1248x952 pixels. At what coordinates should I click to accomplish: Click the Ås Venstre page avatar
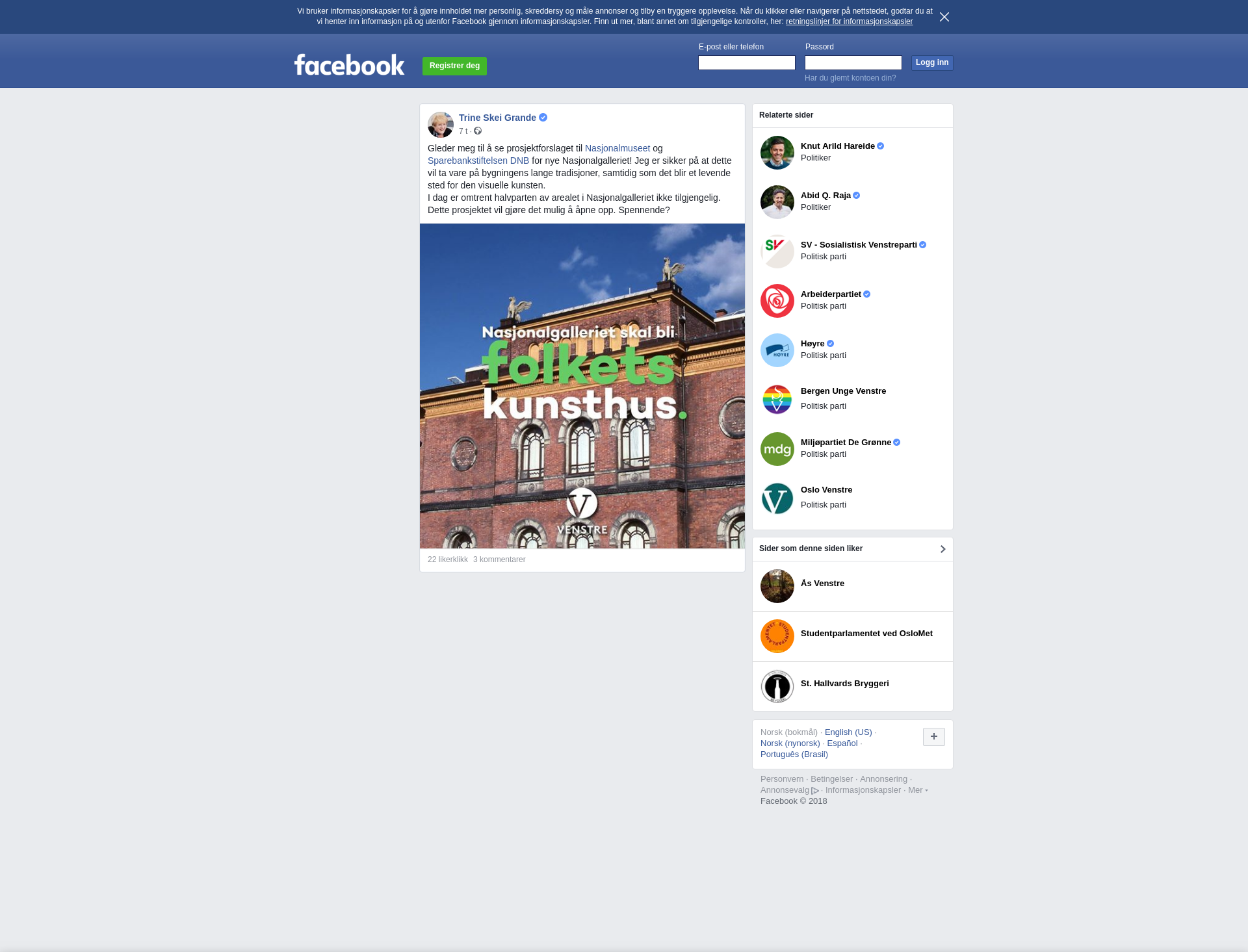[x=777, y=586]
